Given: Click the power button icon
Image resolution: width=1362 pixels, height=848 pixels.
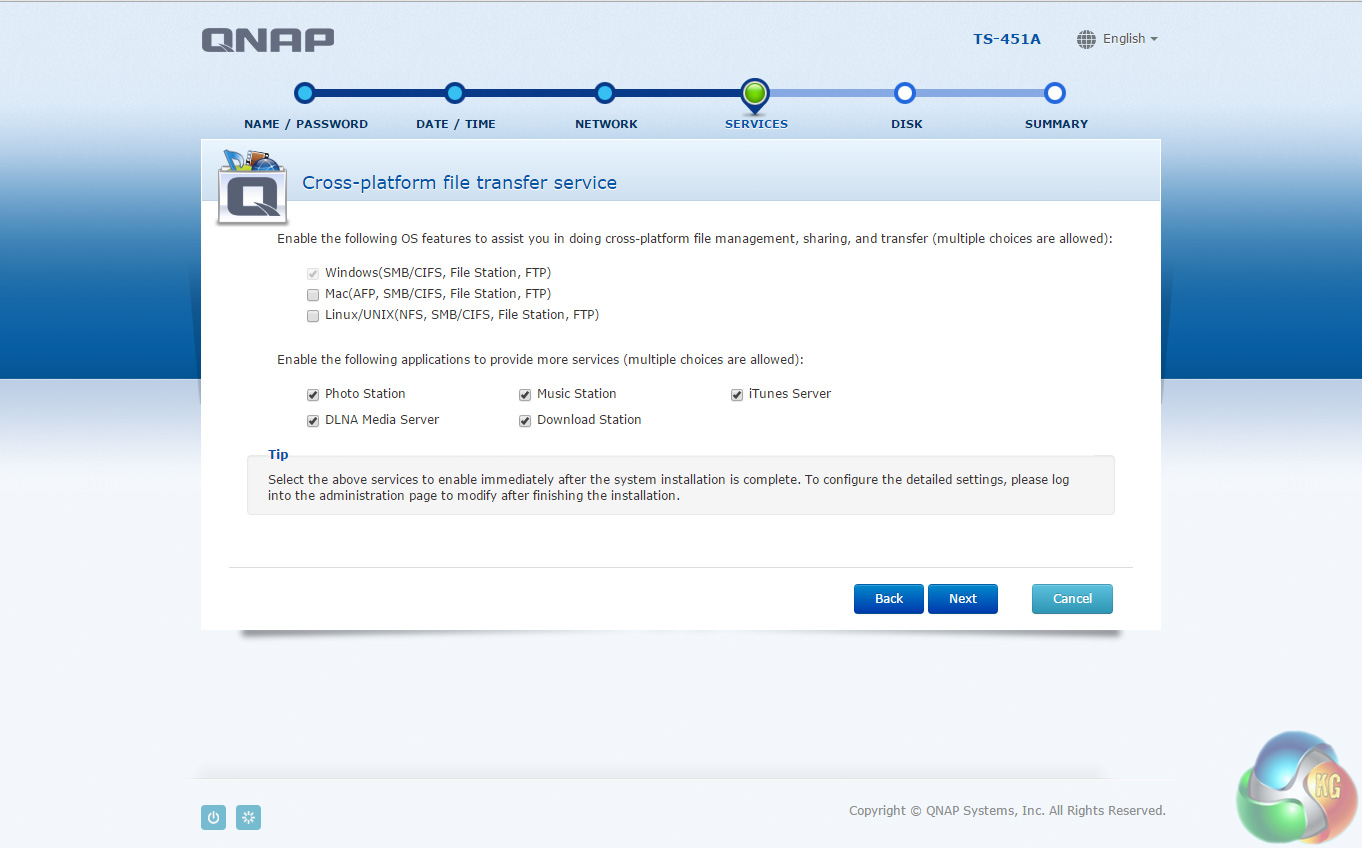Looking at the screenshot, I should 213,818.
